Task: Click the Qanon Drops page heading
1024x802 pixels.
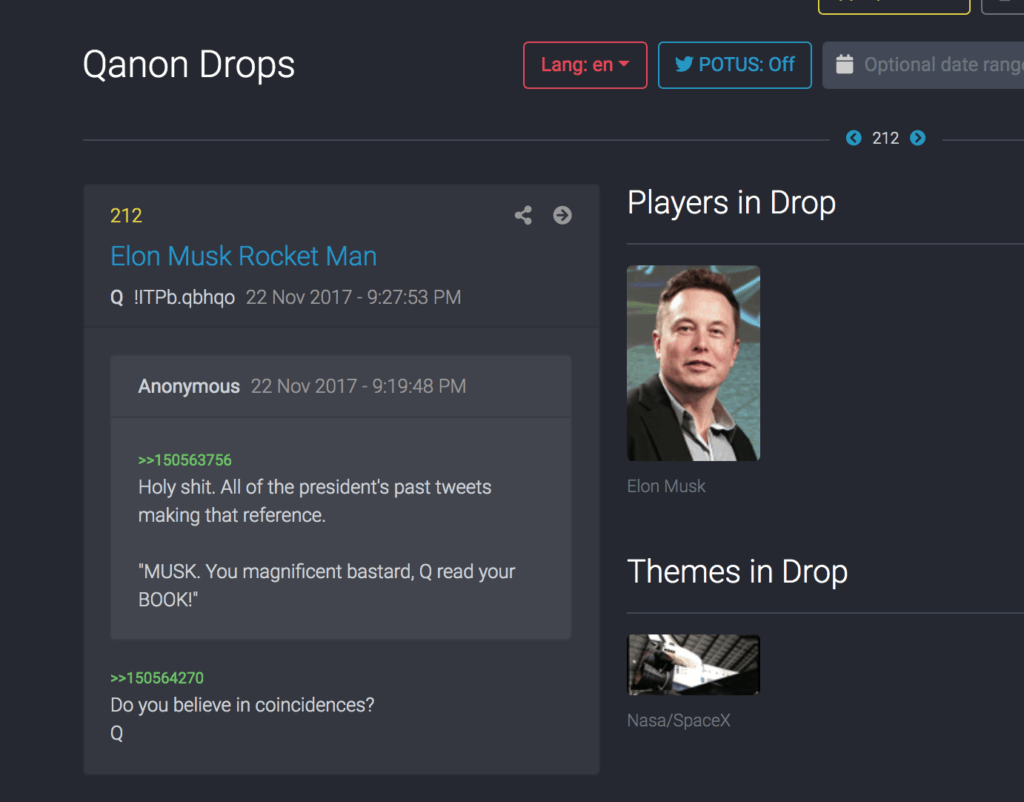Action: pos(189,65)
